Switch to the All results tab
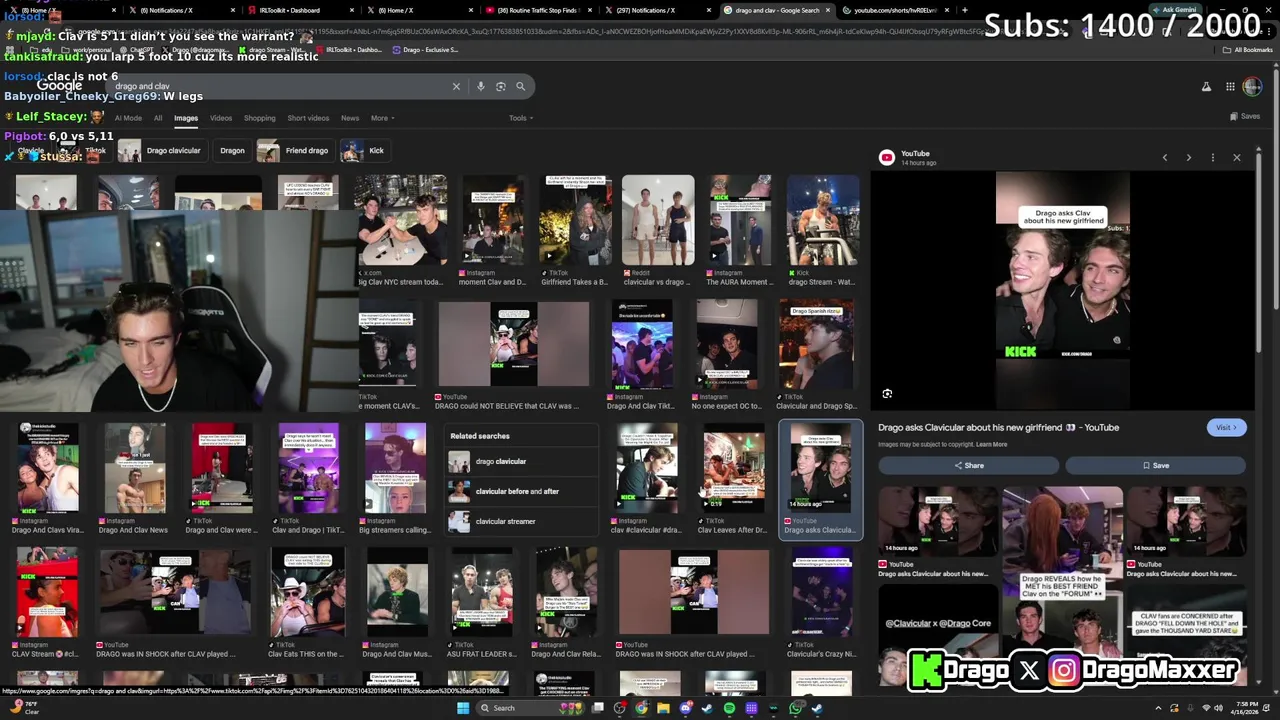1280x720 pixels. [x=158, y=118]
